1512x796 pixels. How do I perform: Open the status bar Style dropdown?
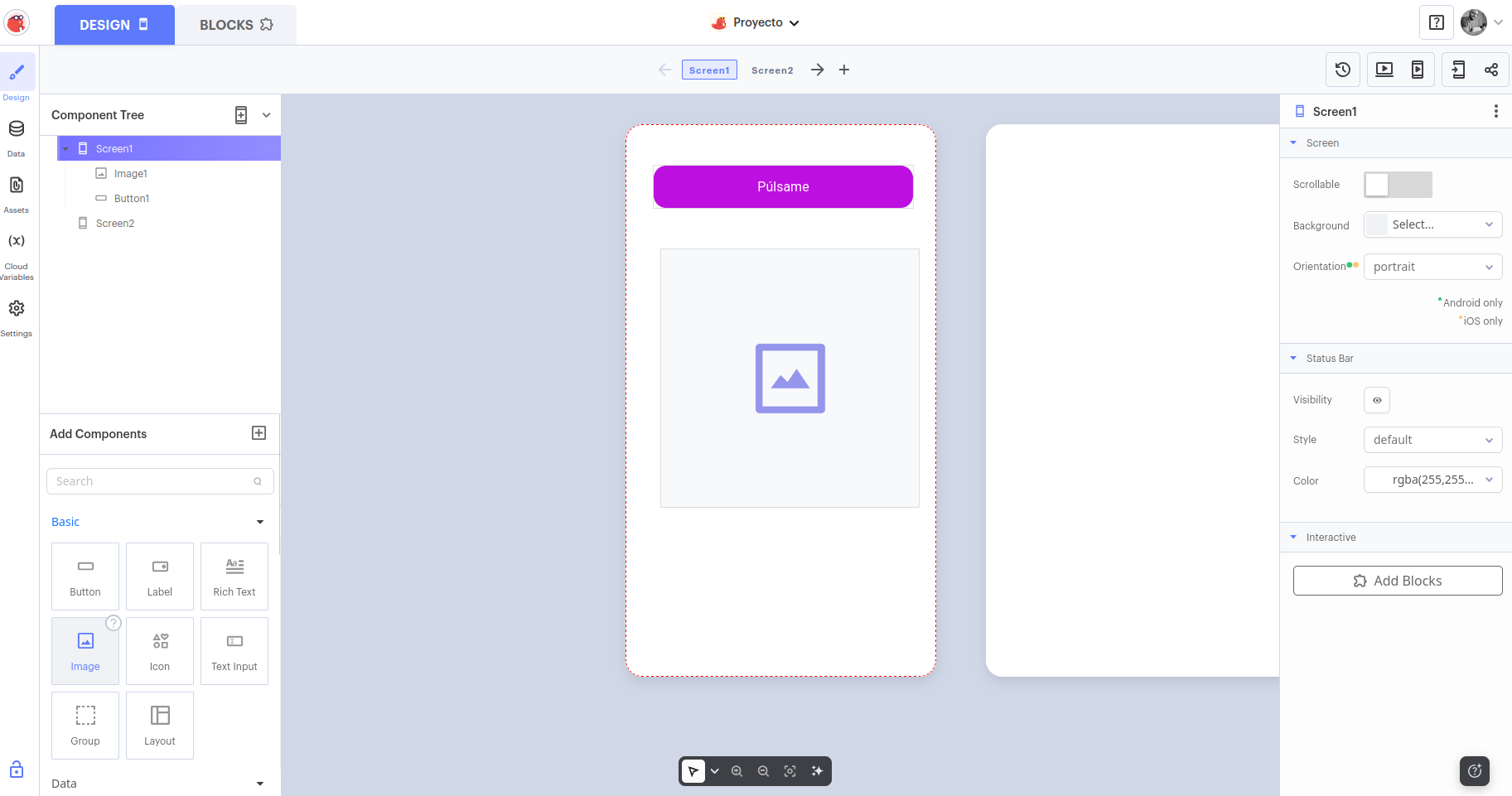tap(1432, 440)
